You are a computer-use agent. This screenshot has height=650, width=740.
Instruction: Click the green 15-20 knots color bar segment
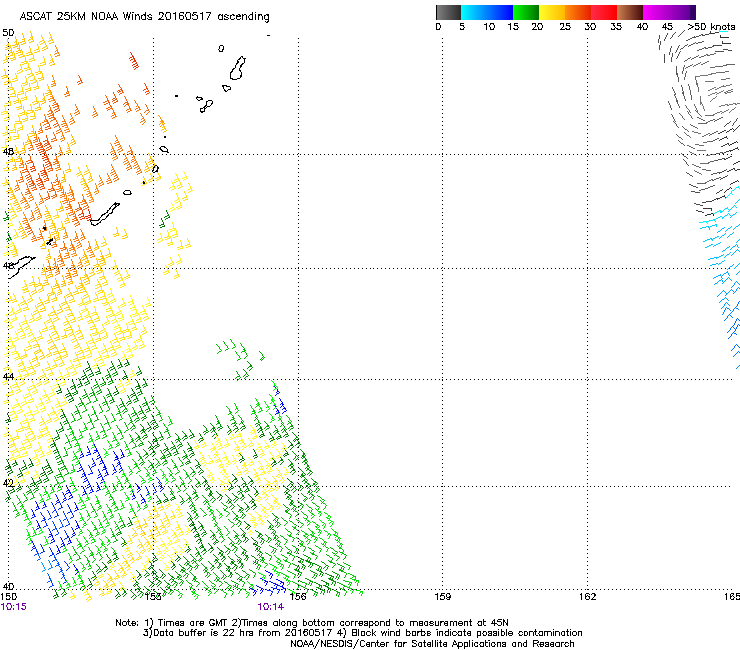pos(526,12)
